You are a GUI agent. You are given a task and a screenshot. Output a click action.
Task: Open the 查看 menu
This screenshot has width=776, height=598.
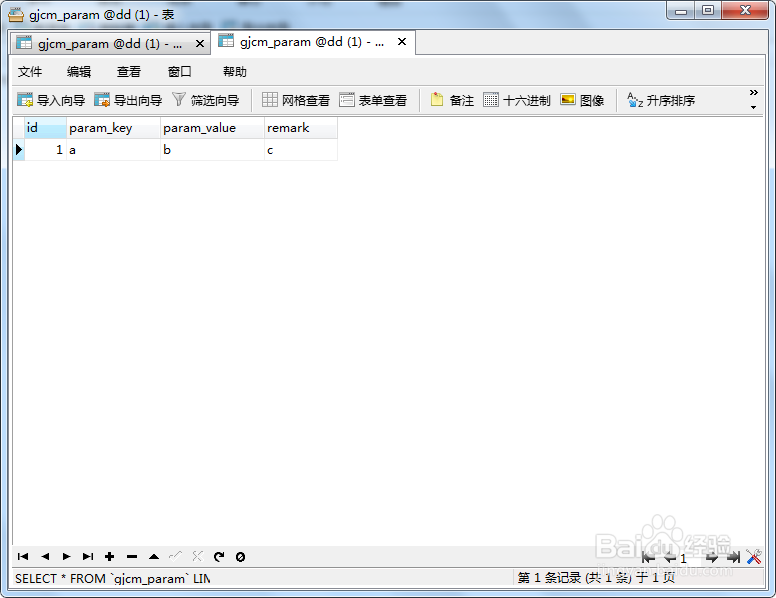(x=129, y=72)
